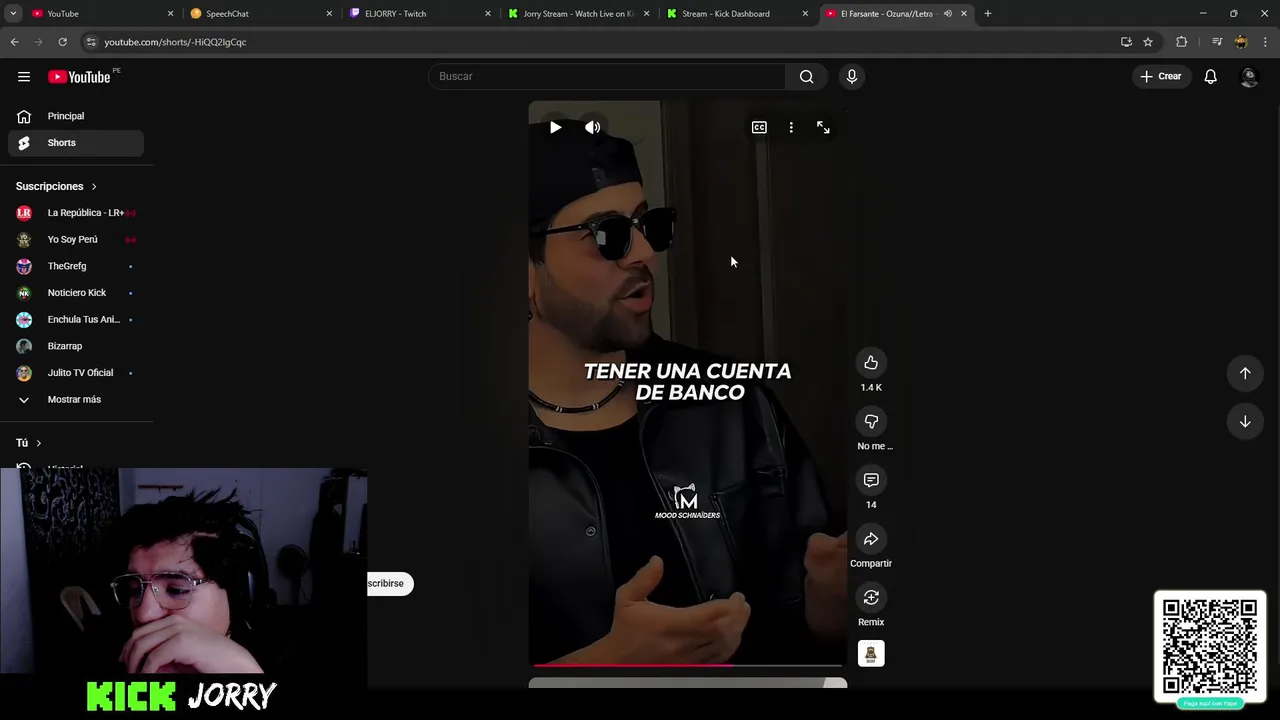Open Remix options for the Short
The image size is (1280, 720).
(871, 598)
